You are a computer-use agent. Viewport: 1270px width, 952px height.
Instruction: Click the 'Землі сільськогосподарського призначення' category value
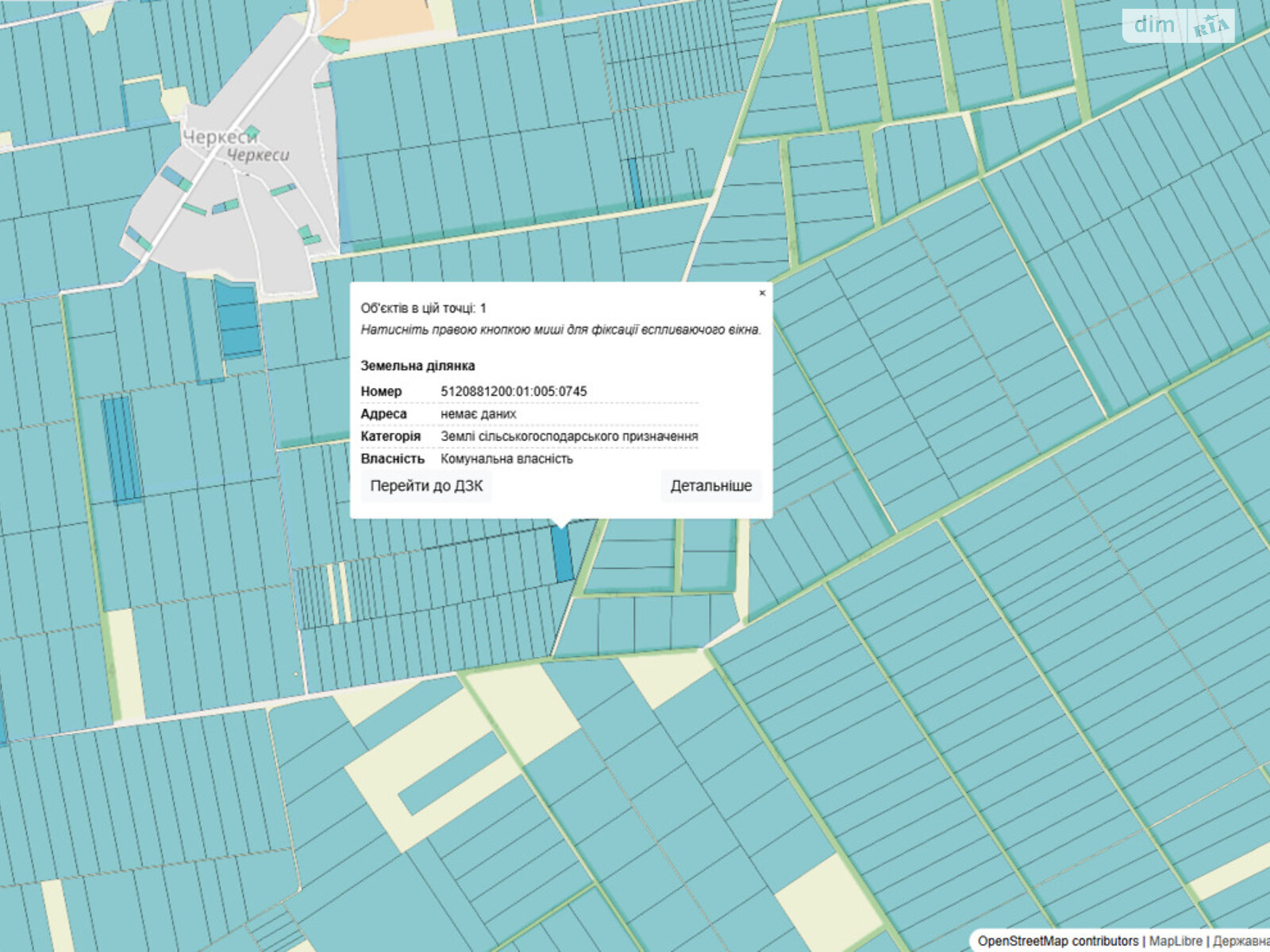coord(569,436)
